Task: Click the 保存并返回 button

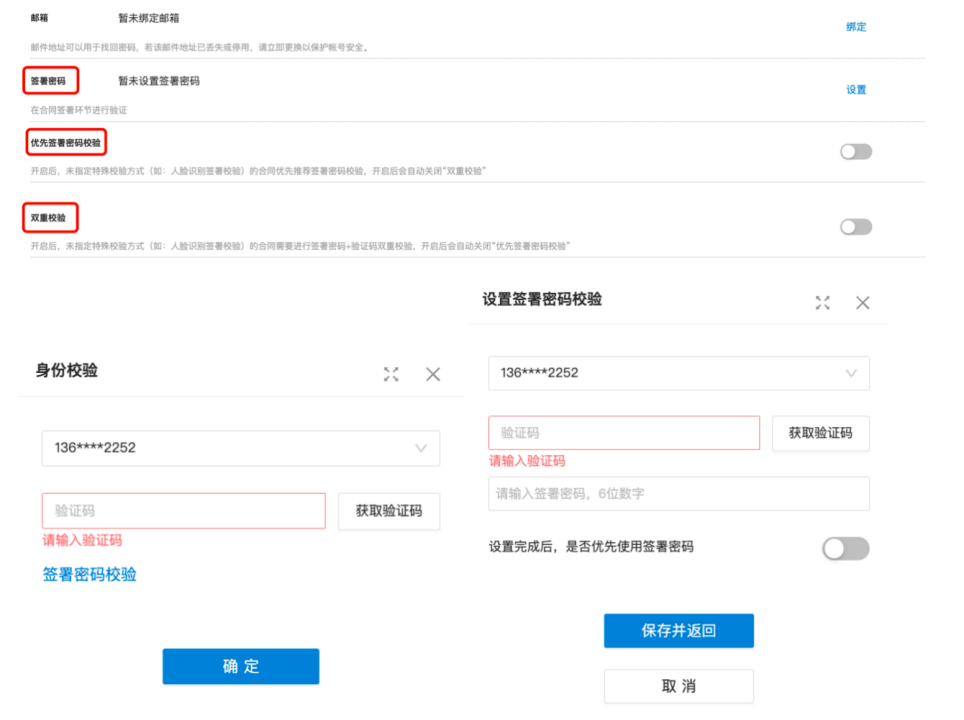Action: click(x=678, y=630)
